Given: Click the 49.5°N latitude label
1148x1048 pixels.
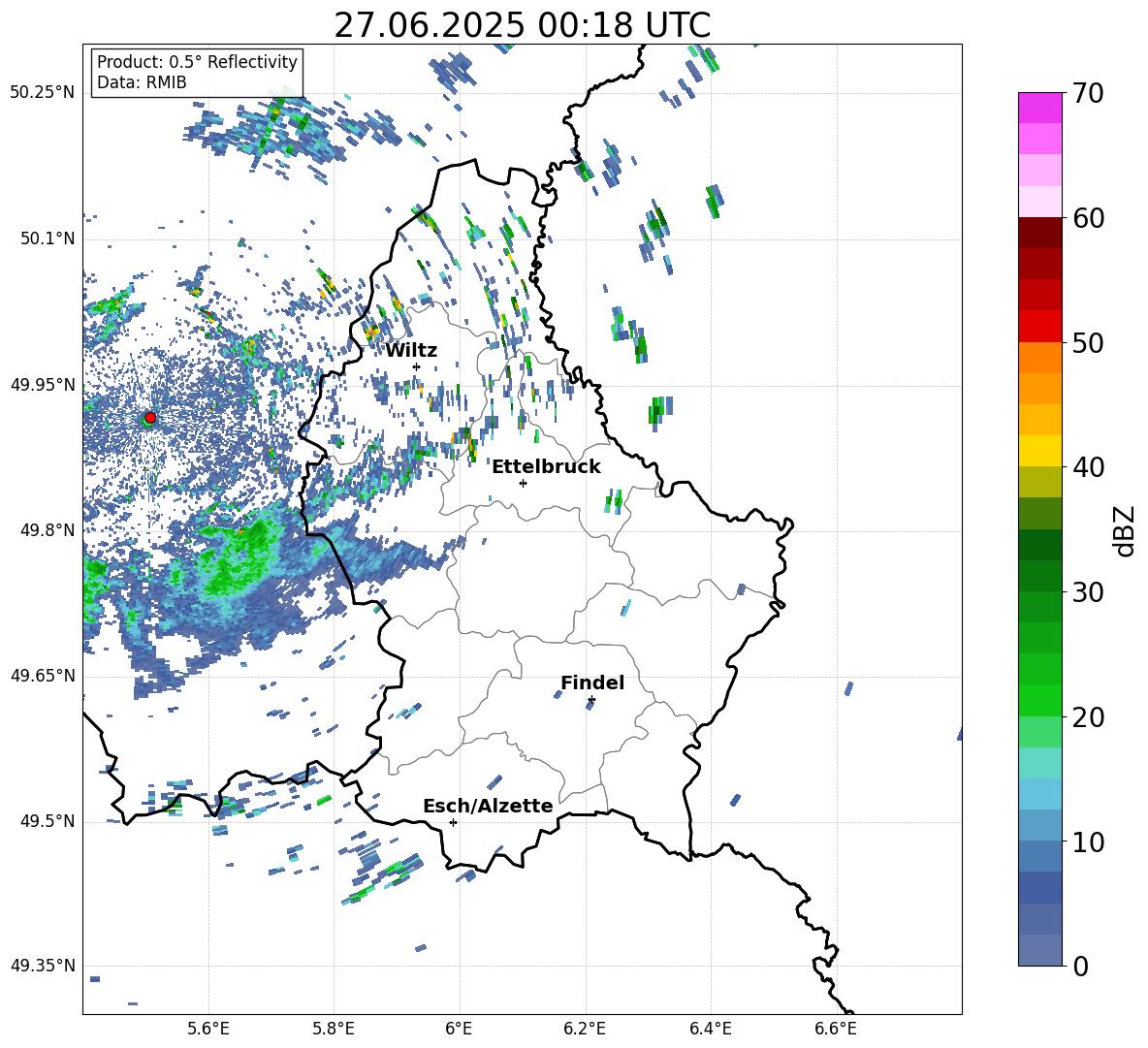Looking at the screenshot, I should [x=48, y=821].
